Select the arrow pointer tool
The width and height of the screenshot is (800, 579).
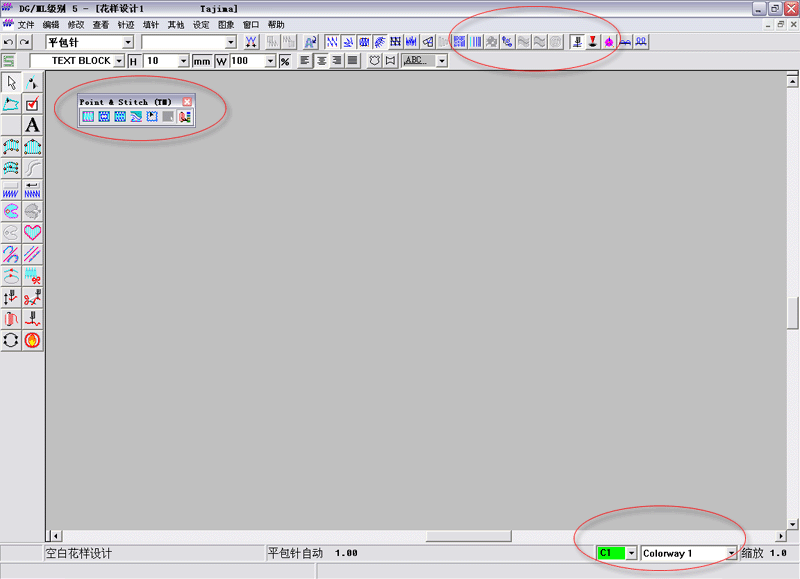[x=12, y=82]
